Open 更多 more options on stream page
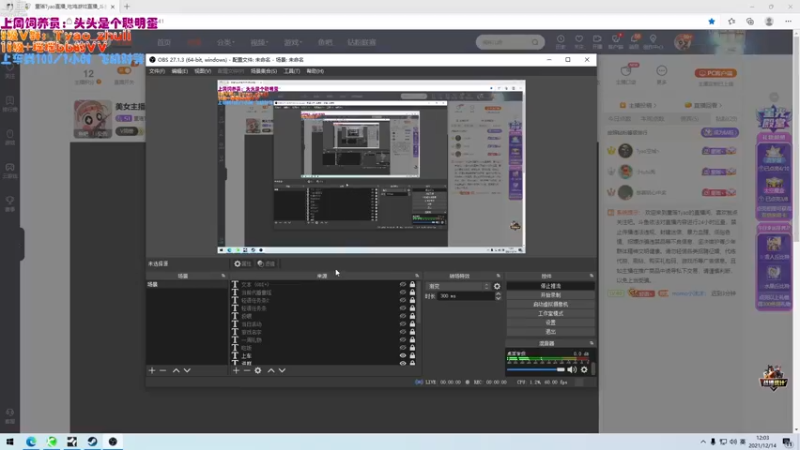The height and width of the screenshot is (450, 800). [662, 73]
